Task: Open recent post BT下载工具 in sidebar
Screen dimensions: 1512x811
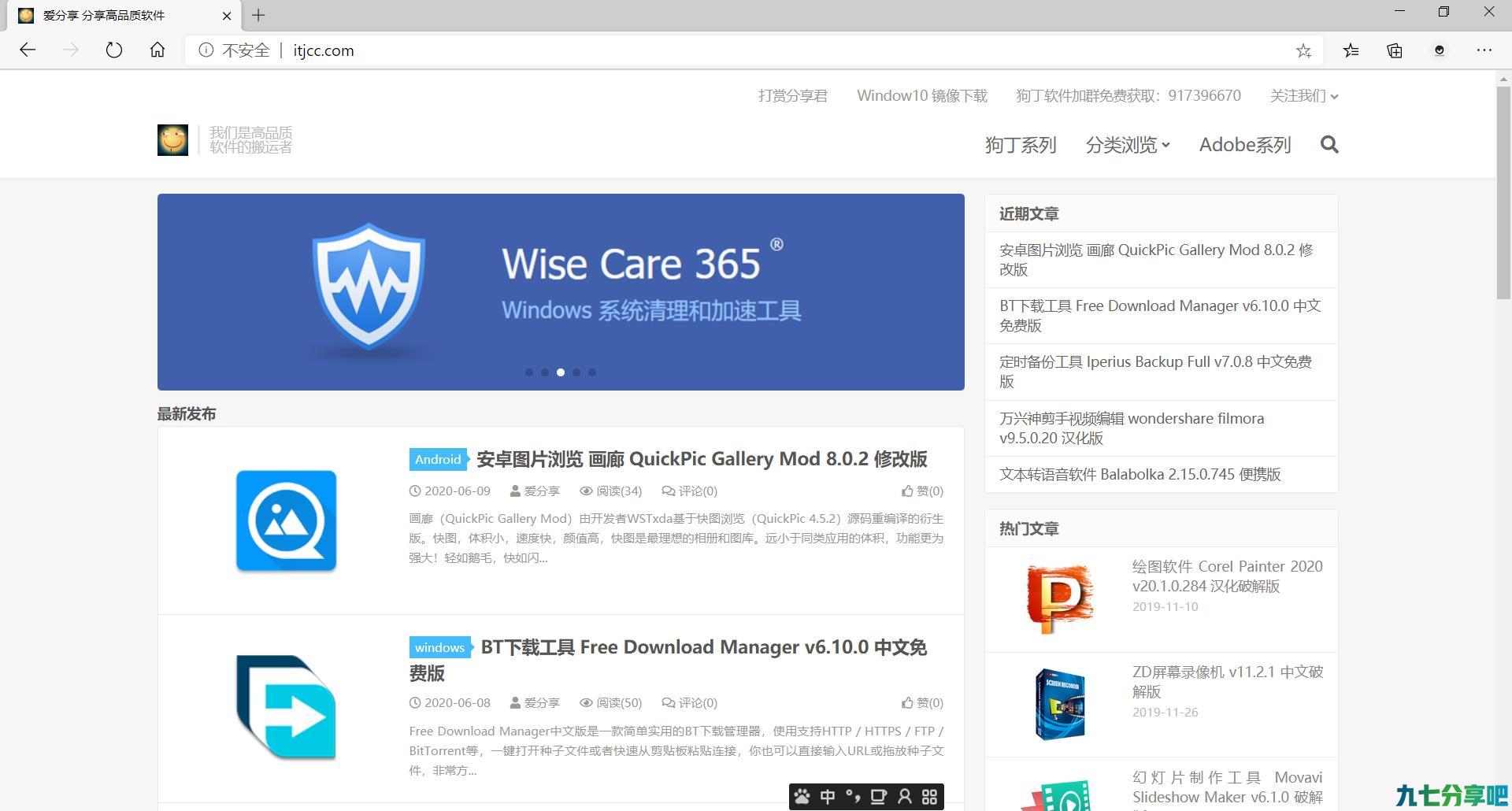Action: pos(1160,316)
